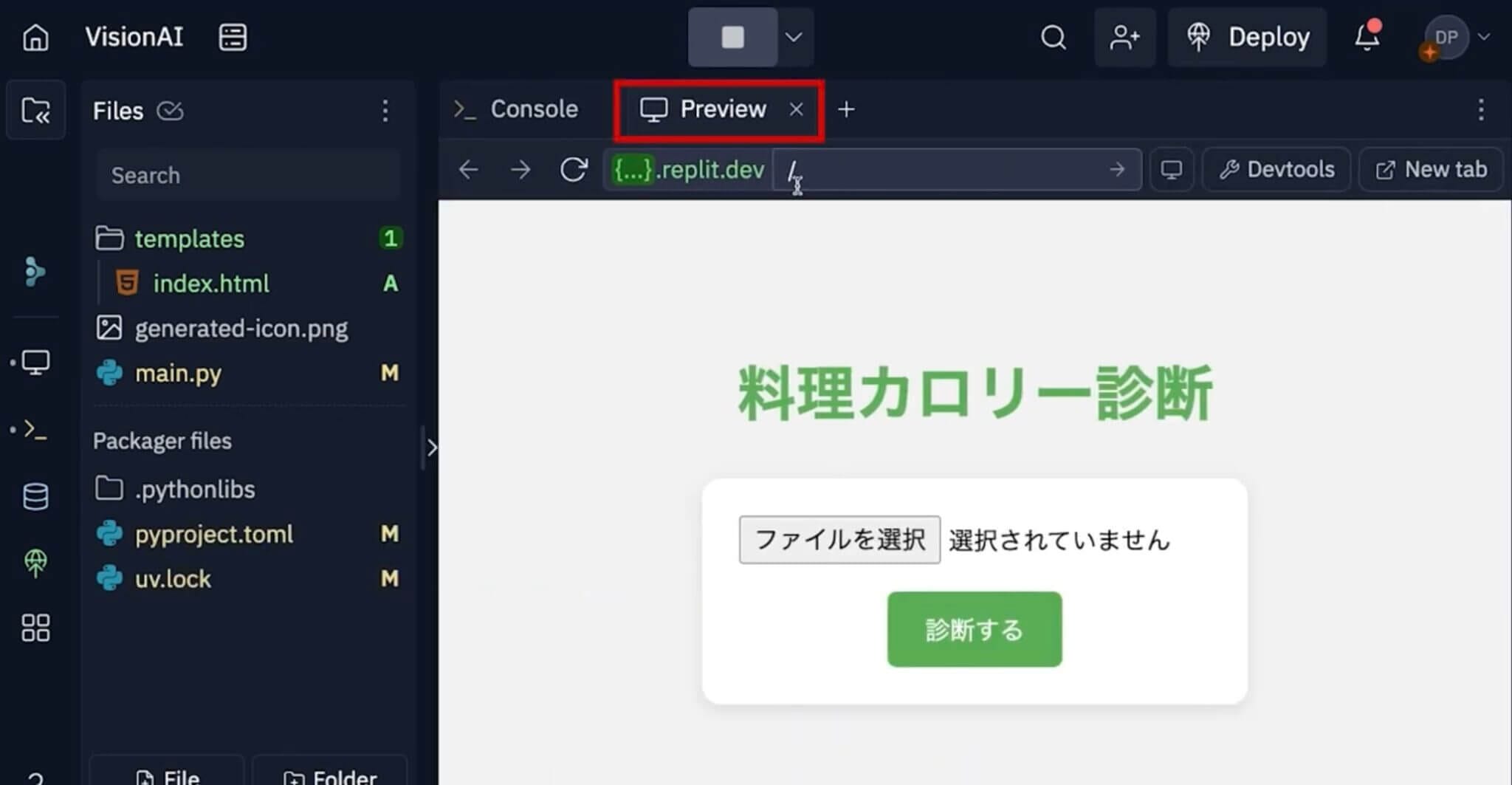Reload the preview page
This screenshot has width=1512, height=785.
tap(573, 170)
